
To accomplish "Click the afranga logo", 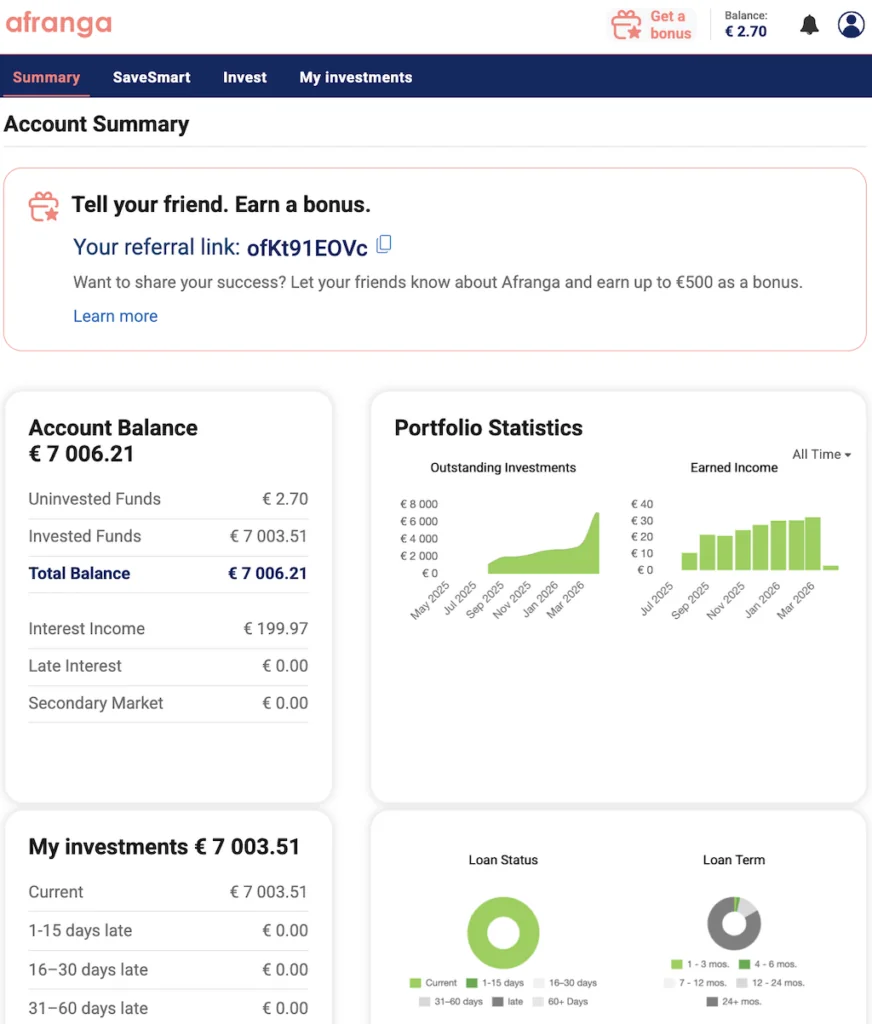I will (58, 24).
